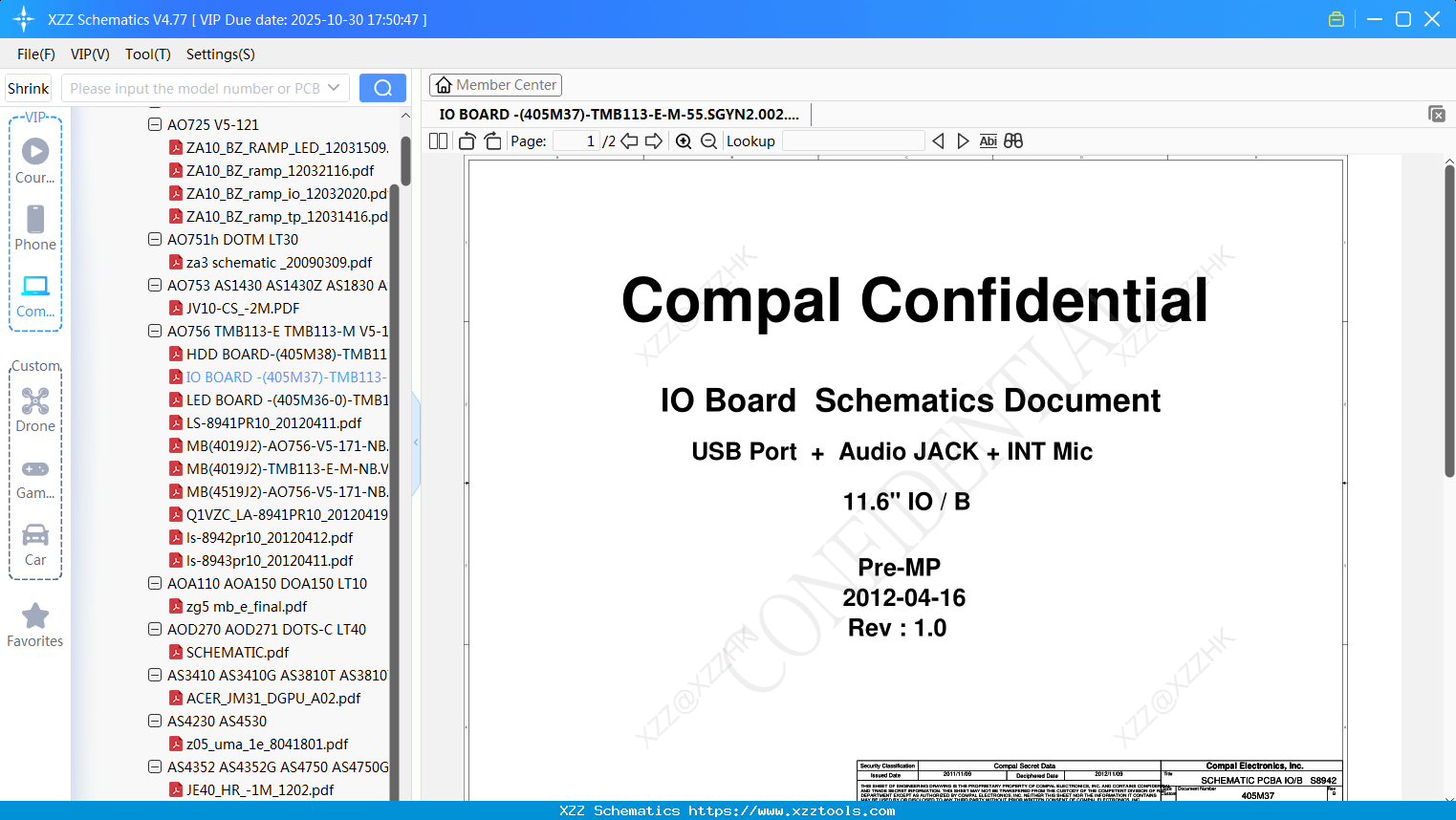Viewport: 1456px width, 820px height.
Task: Rotate page clockwise
Action: point(492,140)
